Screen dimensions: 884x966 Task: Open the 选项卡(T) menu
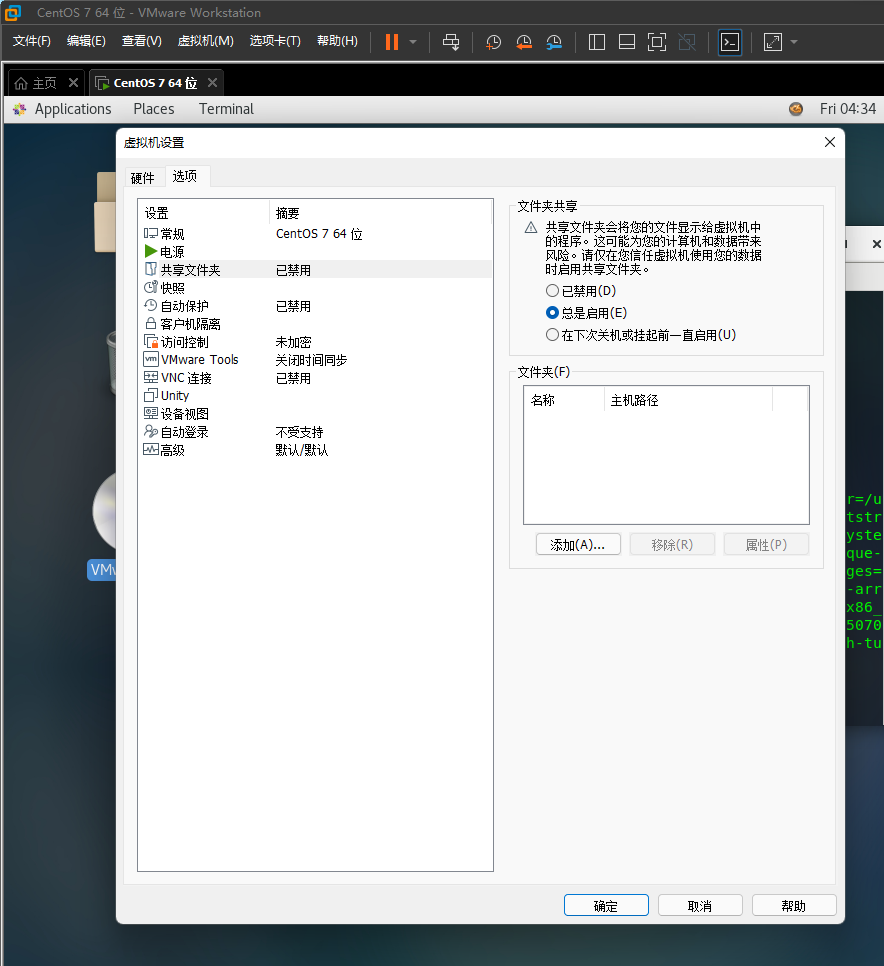pos(275,41)
